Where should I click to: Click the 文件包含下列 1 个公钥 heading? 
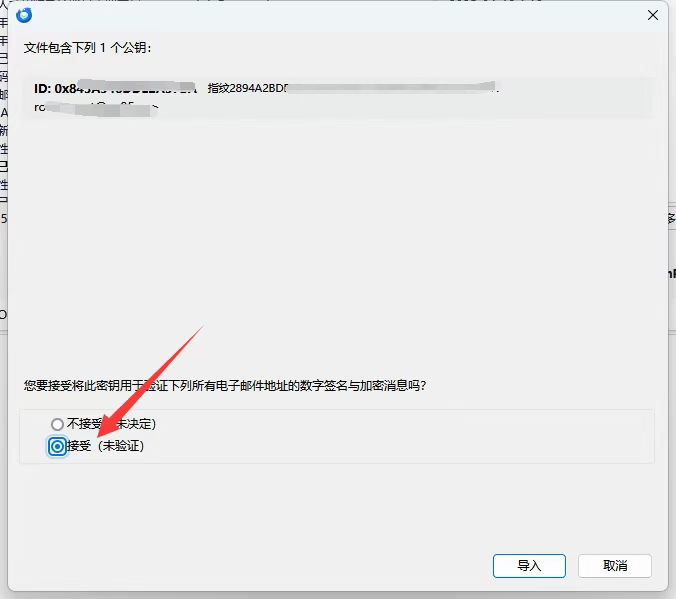point(89,47)
